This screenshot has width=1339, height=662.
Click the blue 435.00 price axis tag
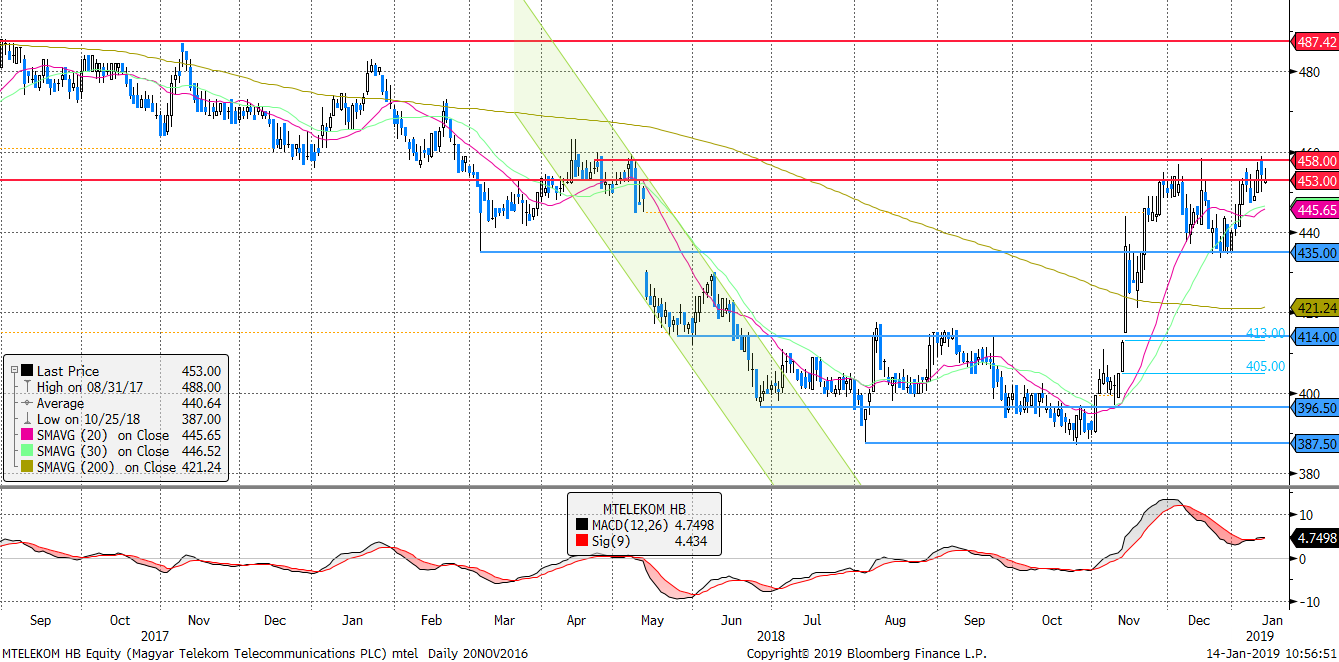coord(1315,253)
